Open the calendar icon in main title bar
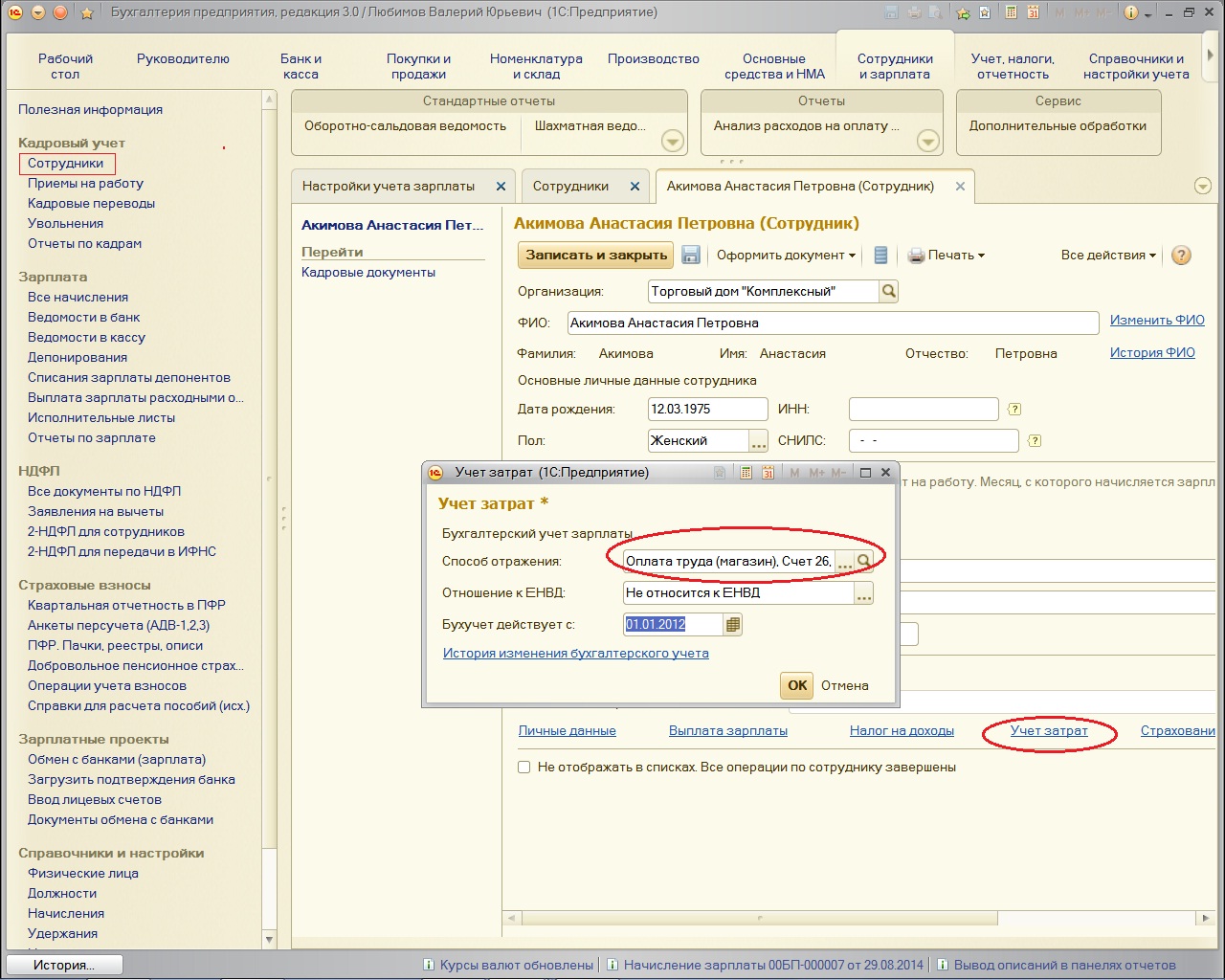 click(x=1033, y=12)
